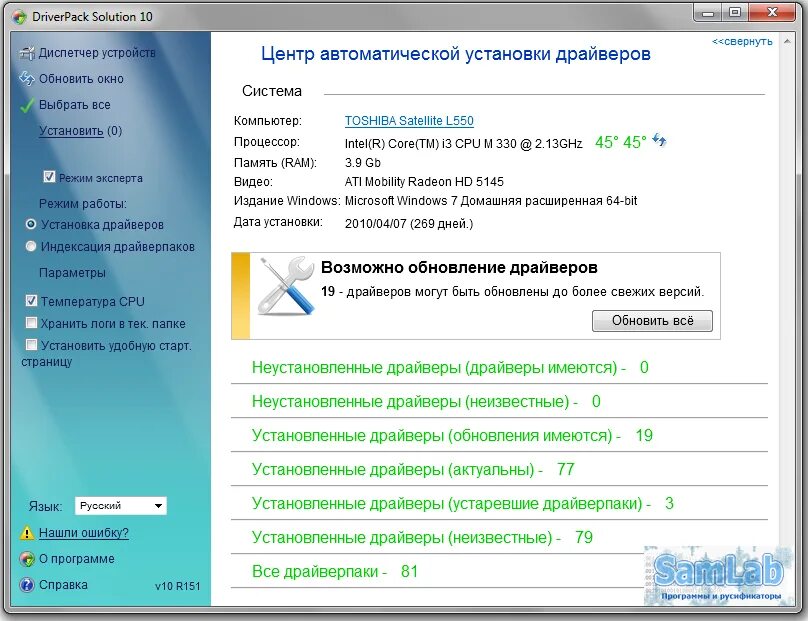Click the install date 2010/04/07 value
Screen dimensions: 808x621
click(409, 224)
